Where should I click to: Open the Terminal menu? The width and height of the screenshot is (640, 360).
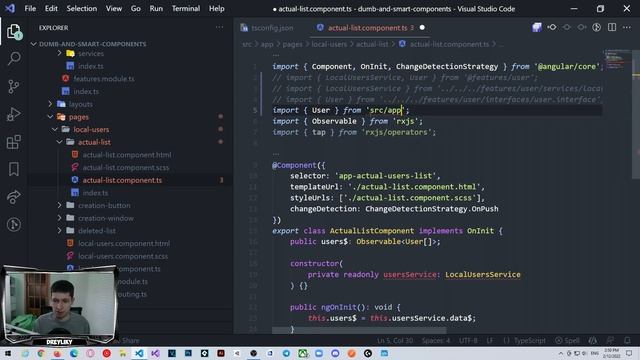186,8
